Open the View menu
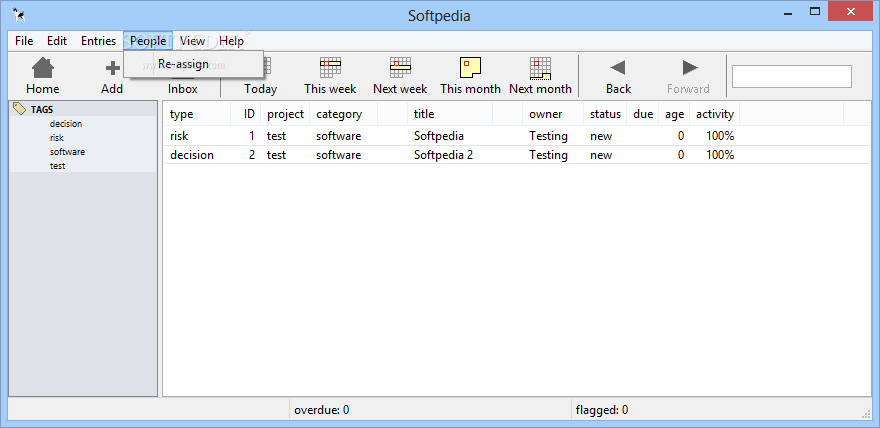880x428 pixels. (192, 41)
